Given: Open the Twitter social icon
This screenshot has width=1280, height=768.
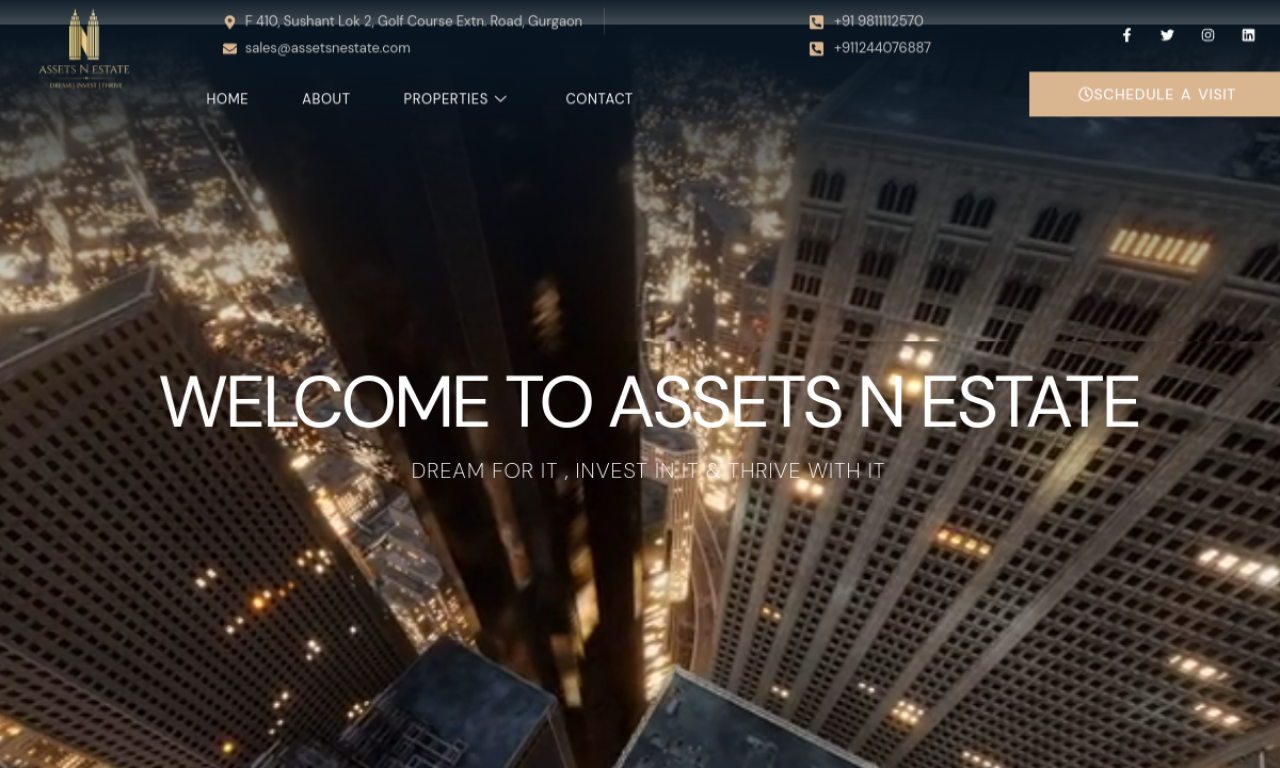Looking at the screenshot, I should click(1167, 35).
